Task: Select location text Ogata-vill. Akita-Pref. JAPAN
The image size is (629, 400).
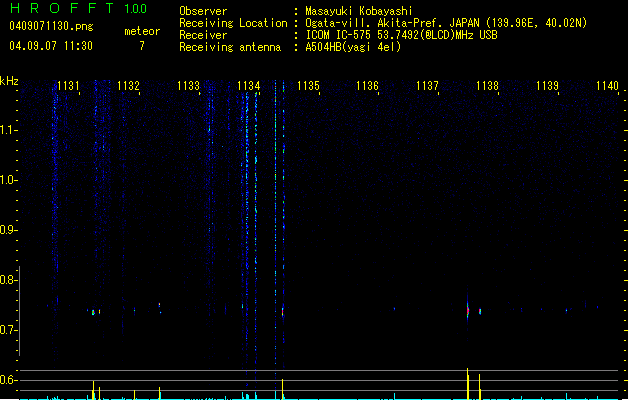Action: click(392, 23)
